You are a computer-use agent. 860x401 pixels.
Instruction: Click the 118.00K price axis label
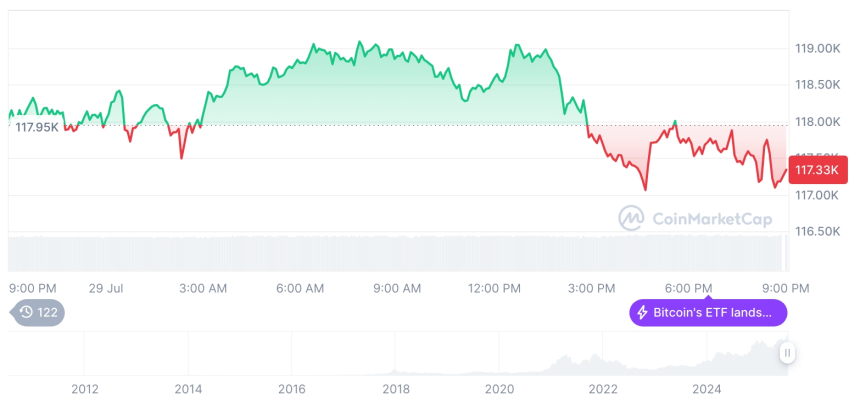click(816, 122)
